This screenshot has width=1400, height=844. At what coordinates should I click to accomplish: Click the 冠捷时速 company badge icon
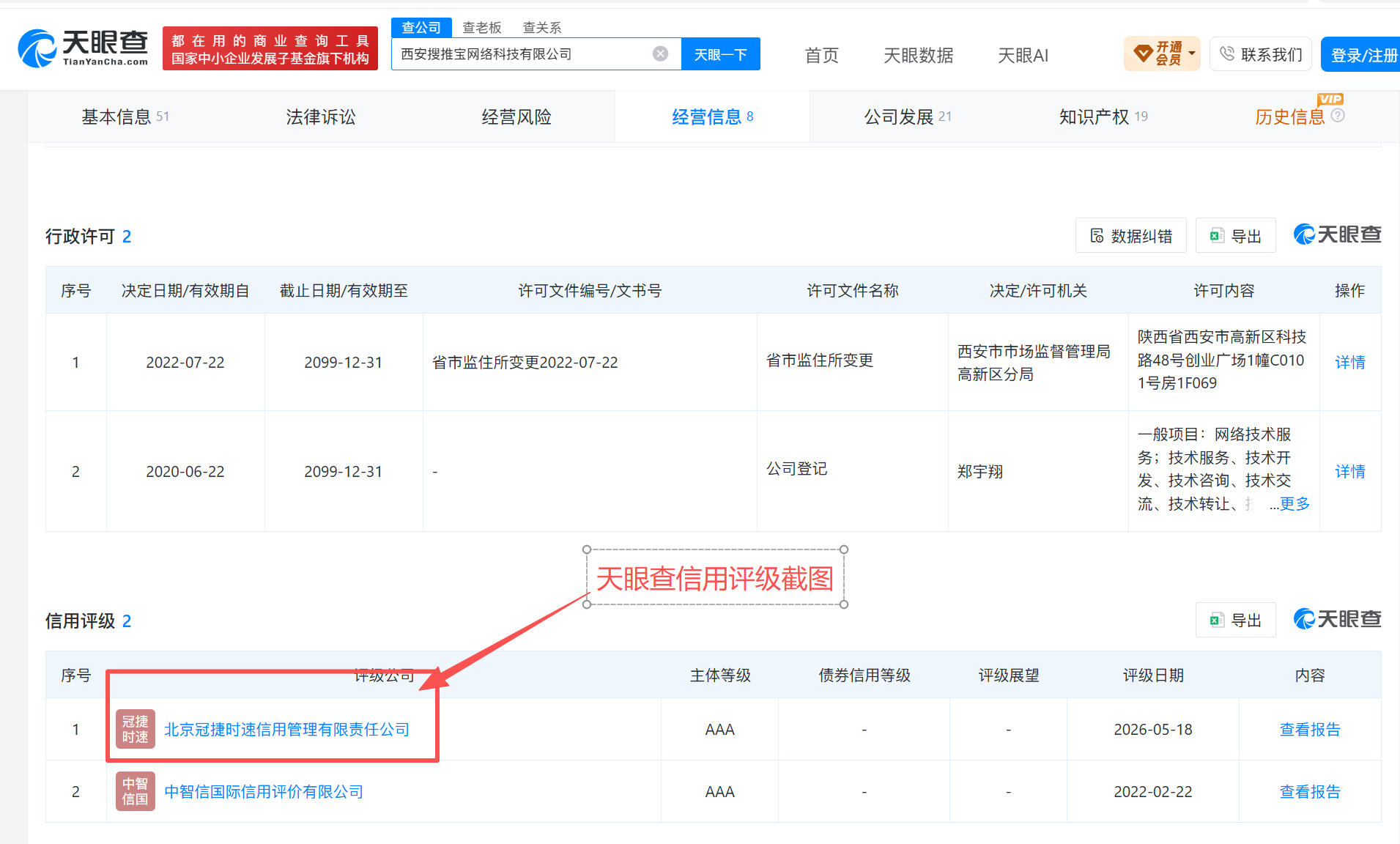pos(135,729)
